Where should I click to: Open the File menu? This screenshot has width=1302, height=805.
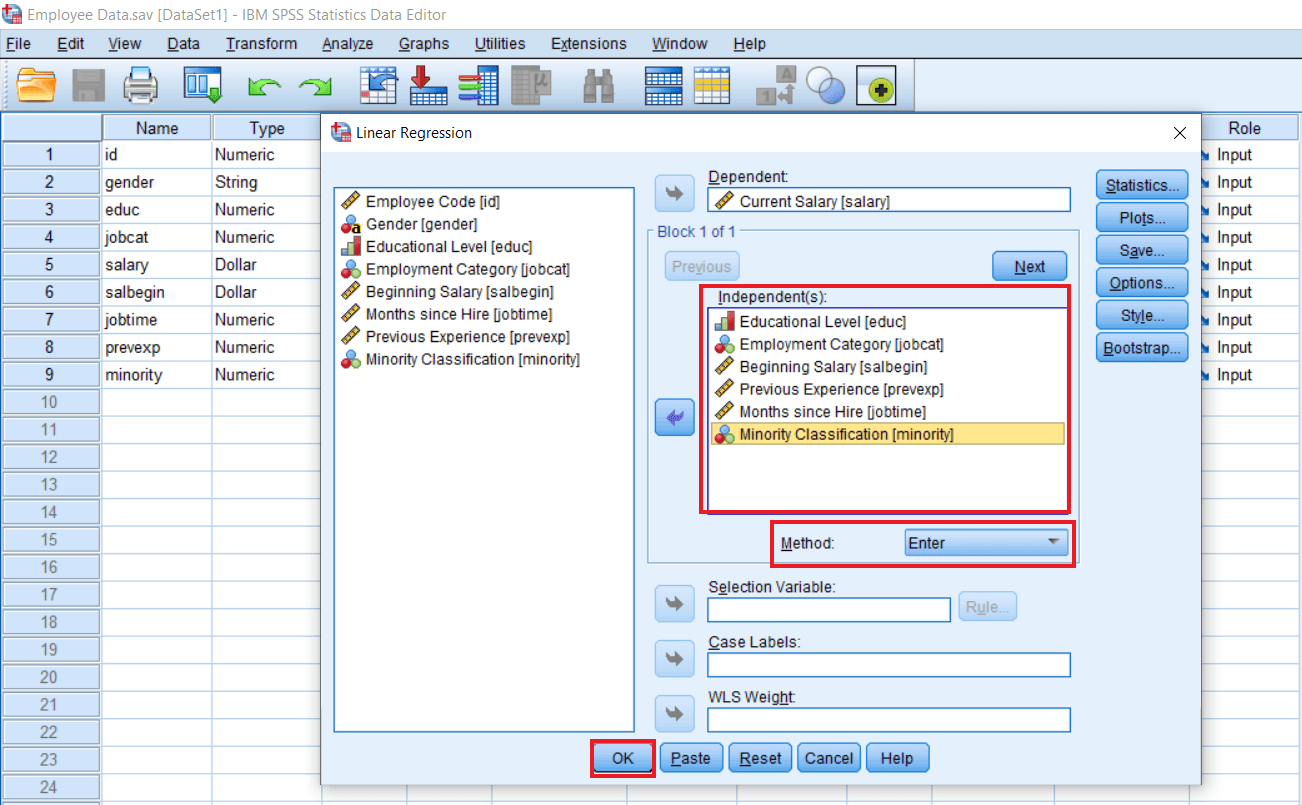tap(18, 44)
